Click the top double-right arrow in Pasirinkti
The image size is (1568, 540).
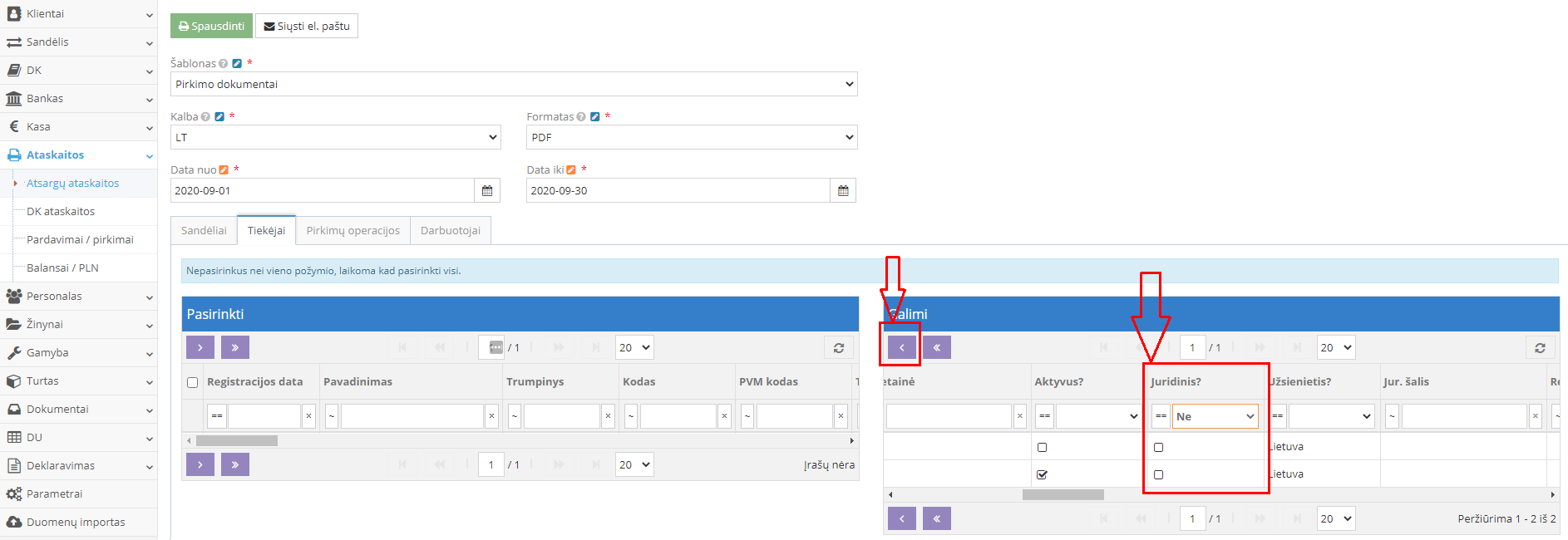click(235, 347)
